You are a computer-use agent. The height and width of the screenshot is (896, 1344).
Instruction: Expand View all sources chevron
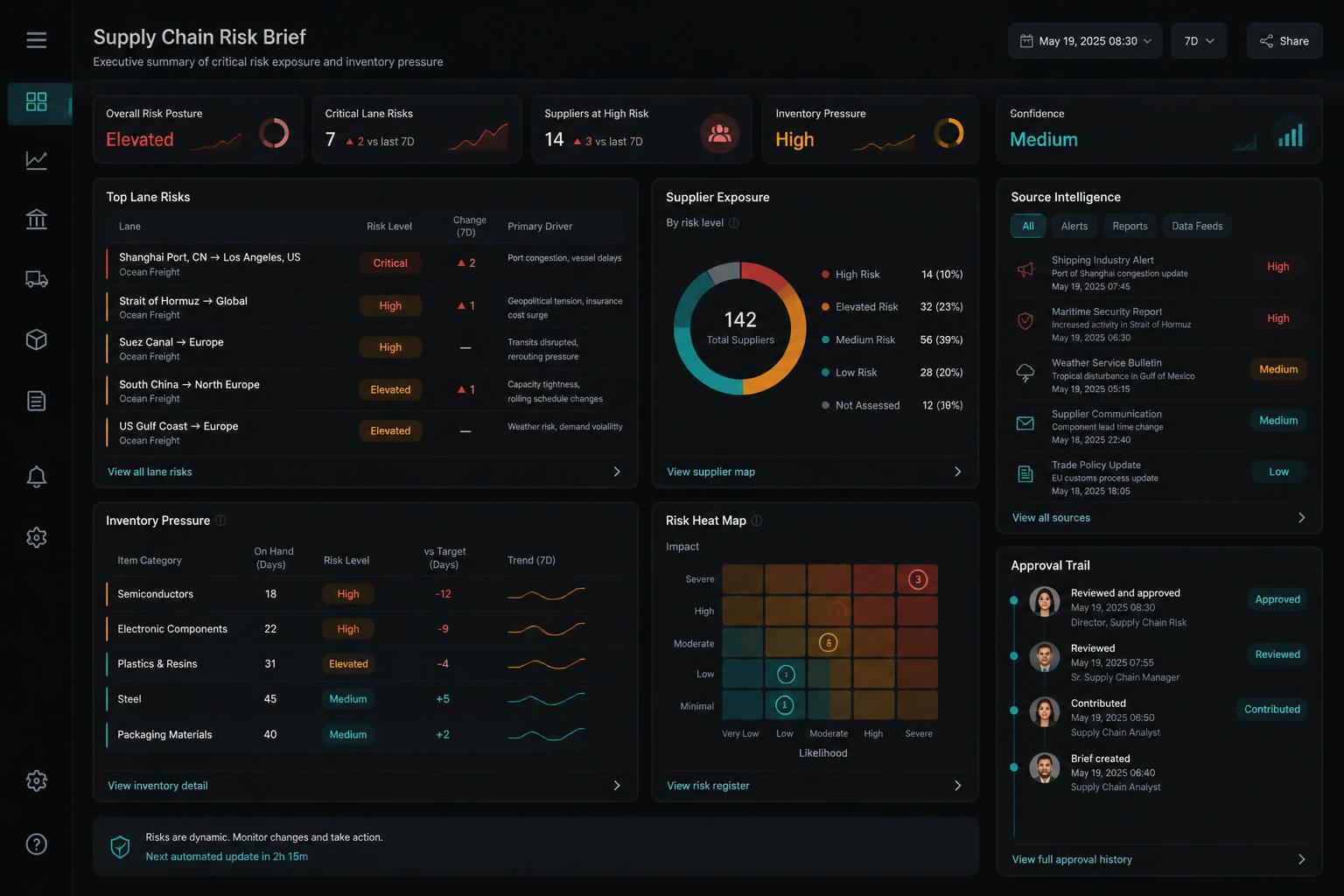tap(1301, 518)
